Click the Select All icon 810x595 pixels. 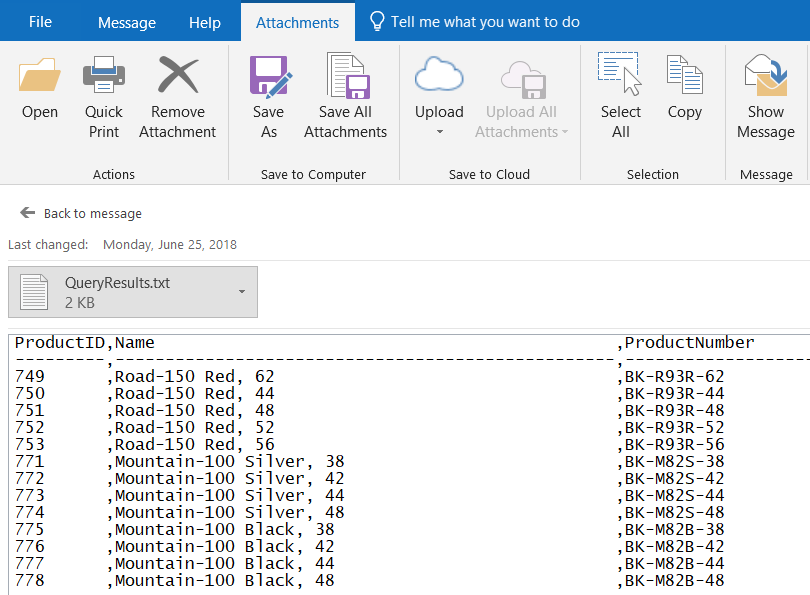coord(620,76)
